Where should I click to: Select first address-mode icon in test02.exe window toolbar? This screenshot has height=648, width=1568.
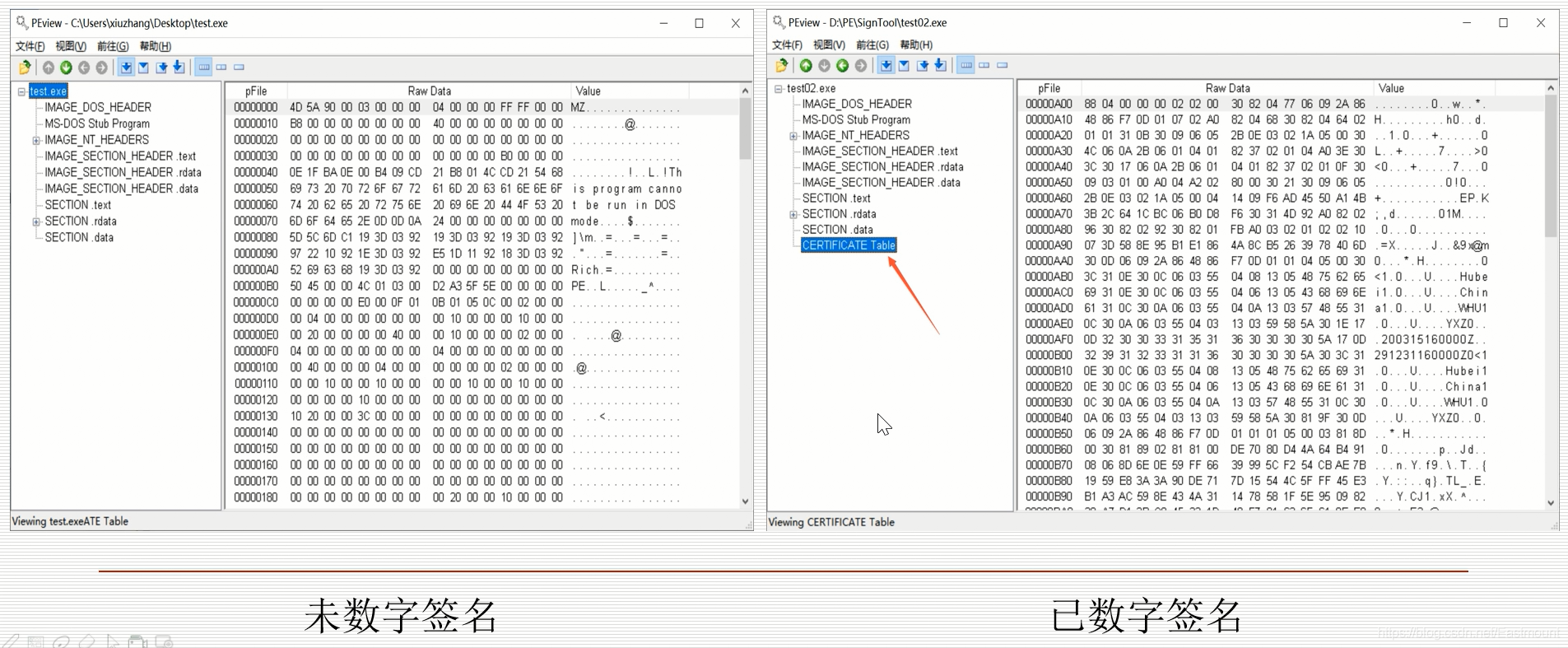click(x=886, y=65)
